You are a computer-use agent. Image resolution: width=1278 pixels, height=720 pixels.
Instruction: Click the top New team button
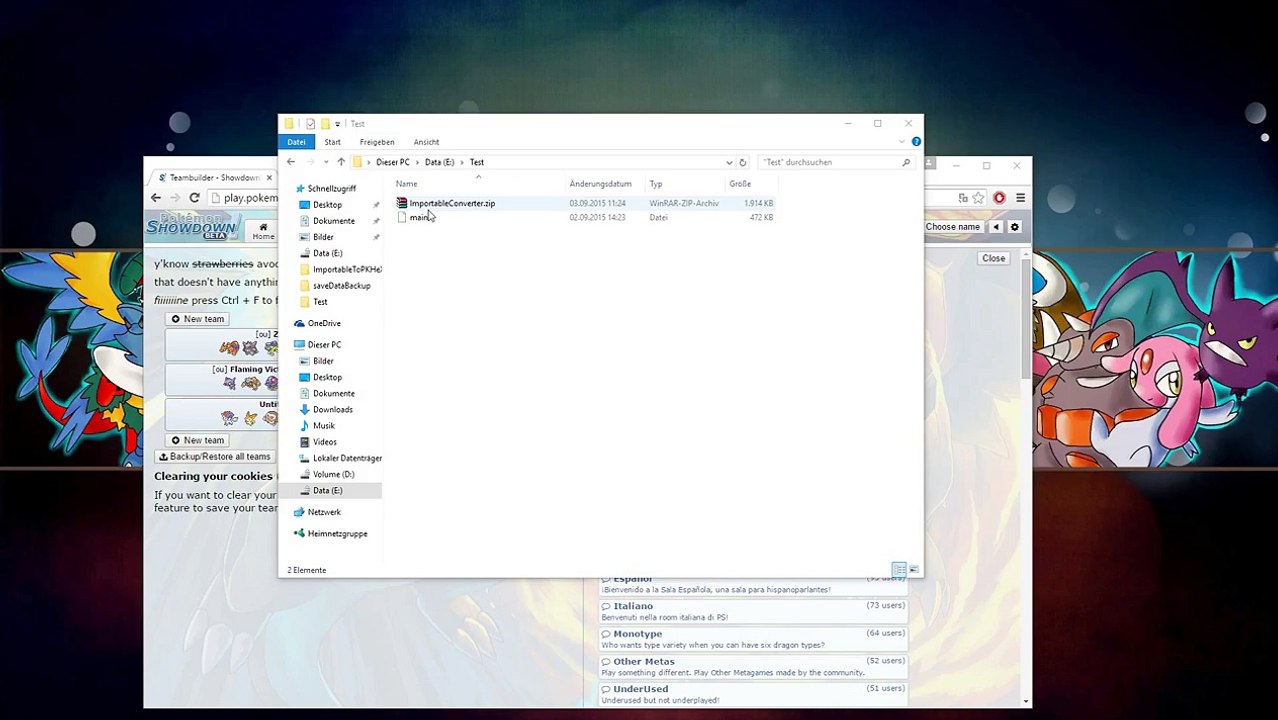tap(197, 319)
